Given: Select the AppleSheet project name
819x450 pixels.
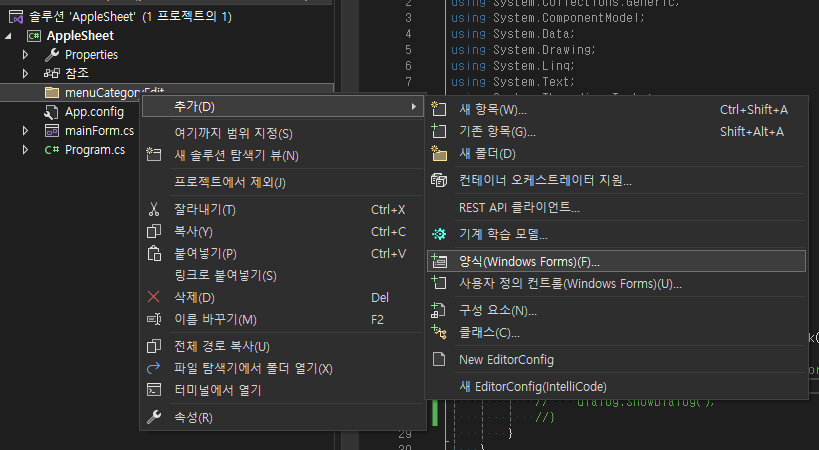Looking at the screenshot, I should [x=80, y=36].
